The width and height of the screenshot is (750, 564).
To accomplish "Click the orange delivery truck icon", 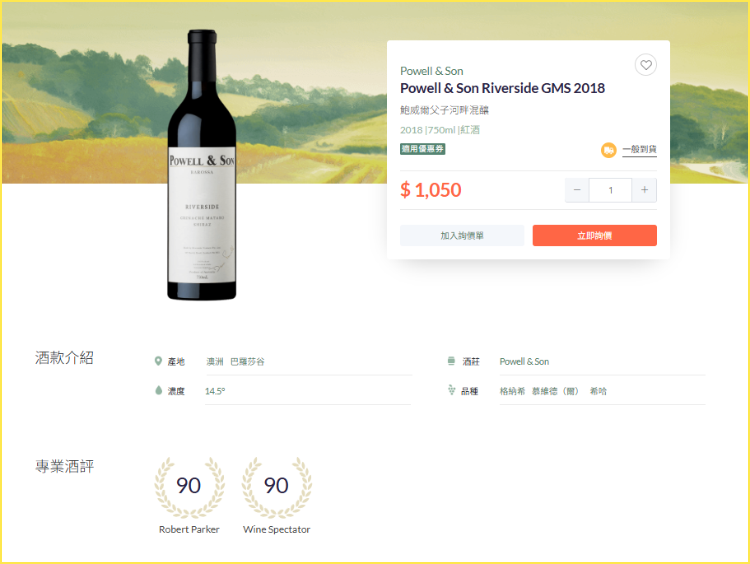I will tap(608, 150).
